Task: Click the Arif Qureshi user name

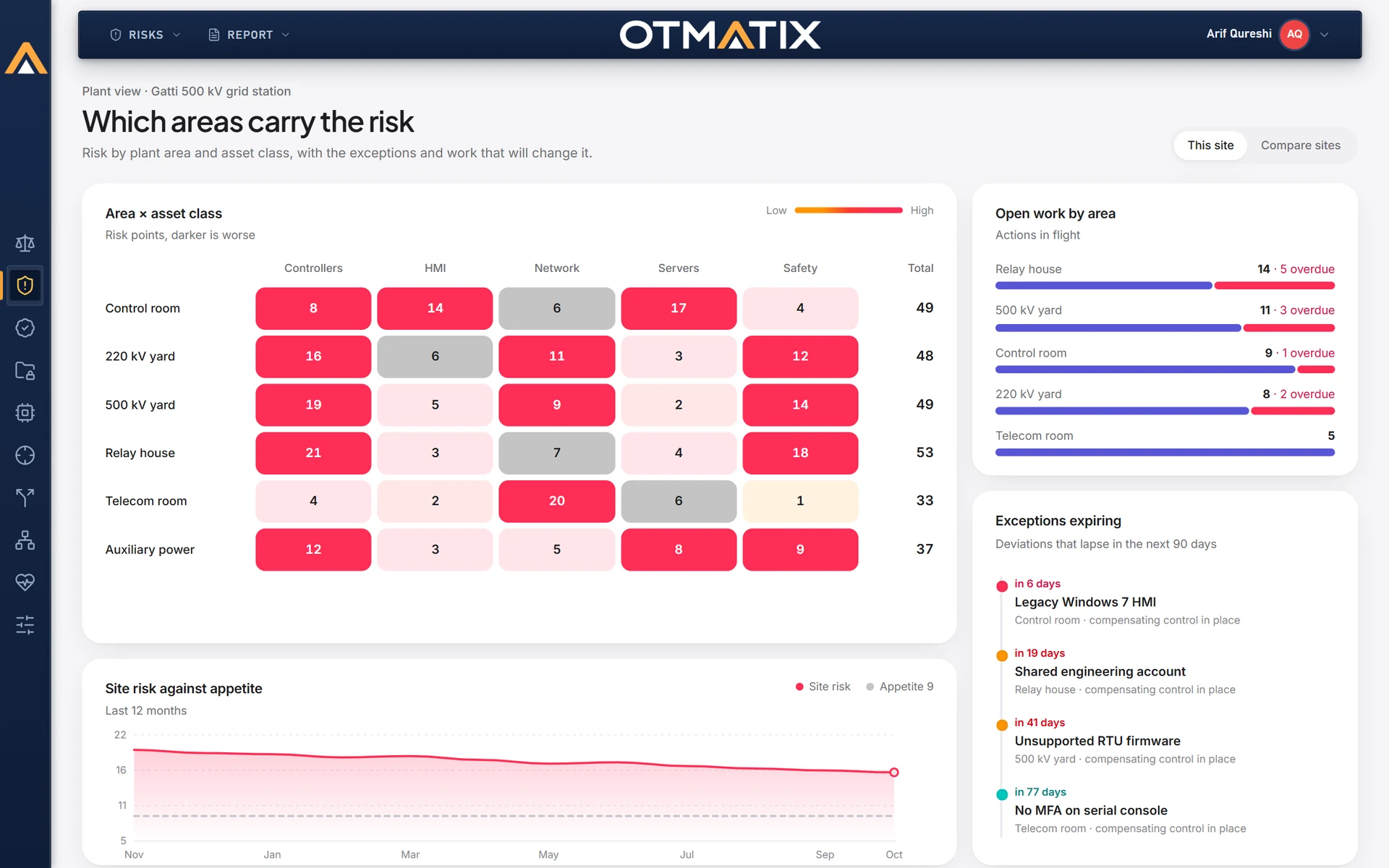Action: [1239, 34]
